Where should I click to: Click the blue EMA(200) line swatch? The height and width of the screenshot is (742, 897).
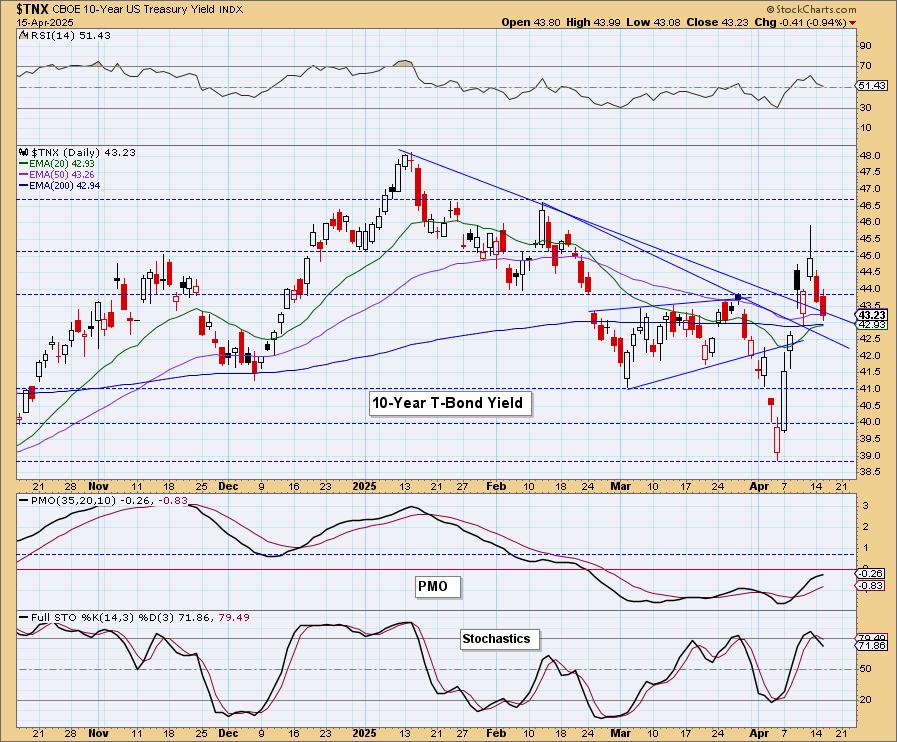(23, 185)
